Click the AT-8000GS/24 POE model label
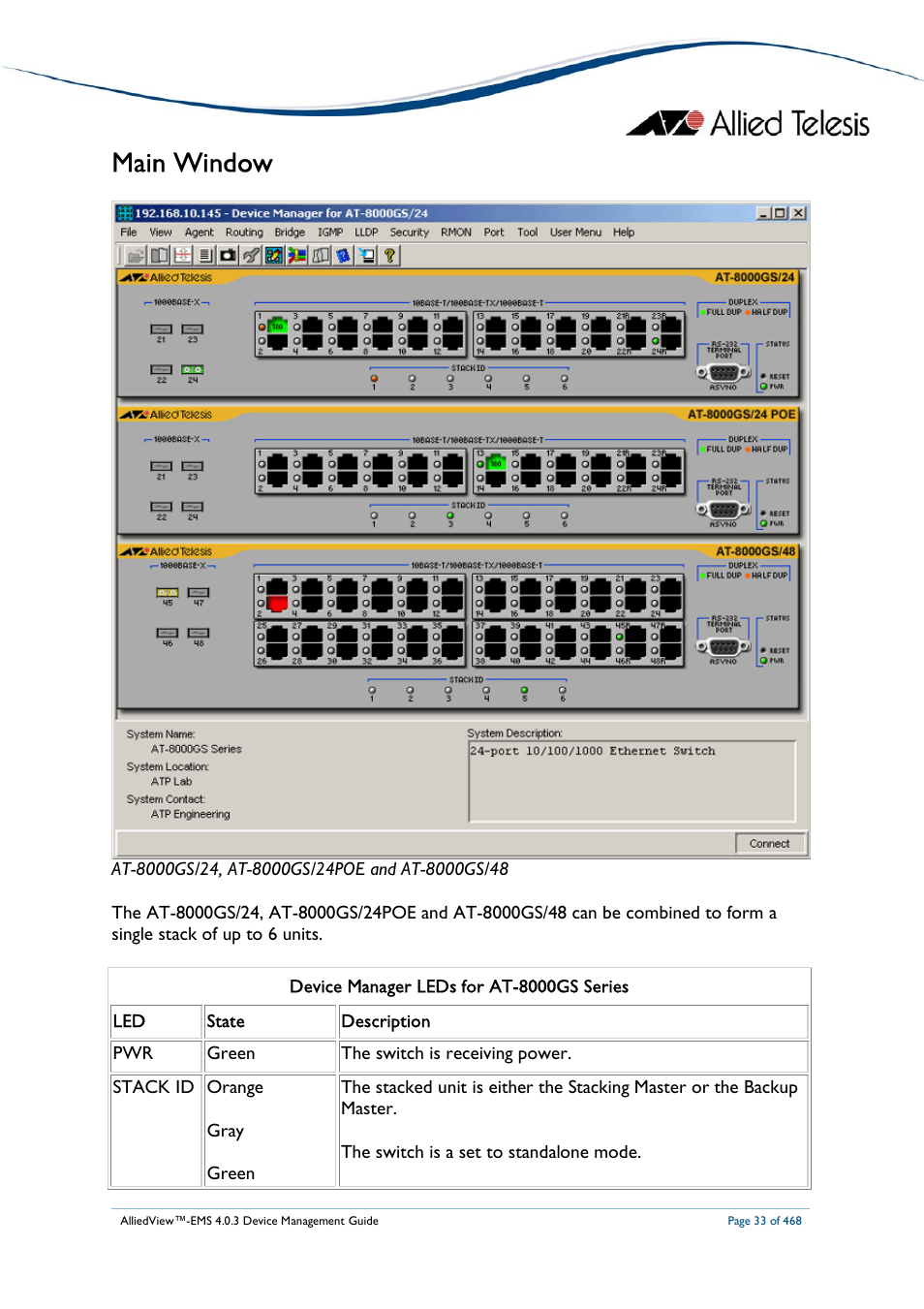 pos(742,415)
